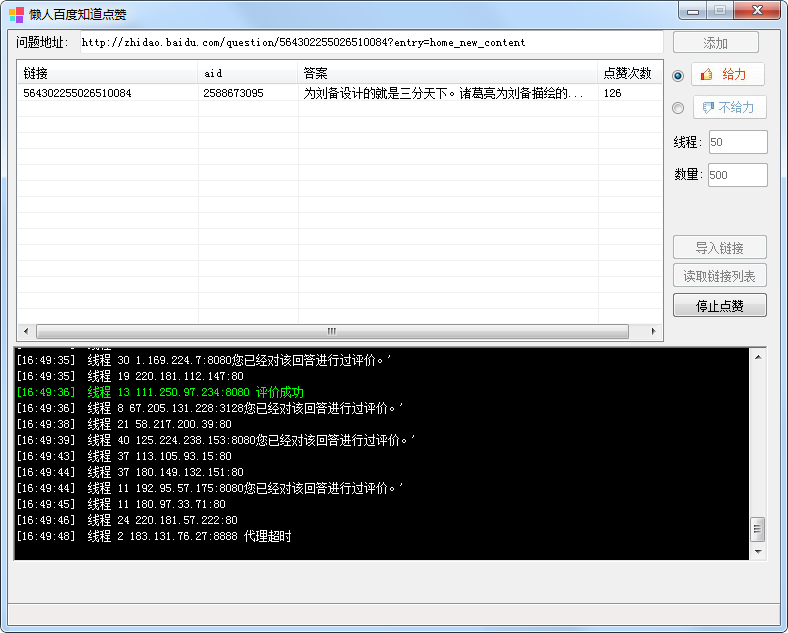
Task: Click the 问题地址 URL input field
Action: [x=368, y=43]
